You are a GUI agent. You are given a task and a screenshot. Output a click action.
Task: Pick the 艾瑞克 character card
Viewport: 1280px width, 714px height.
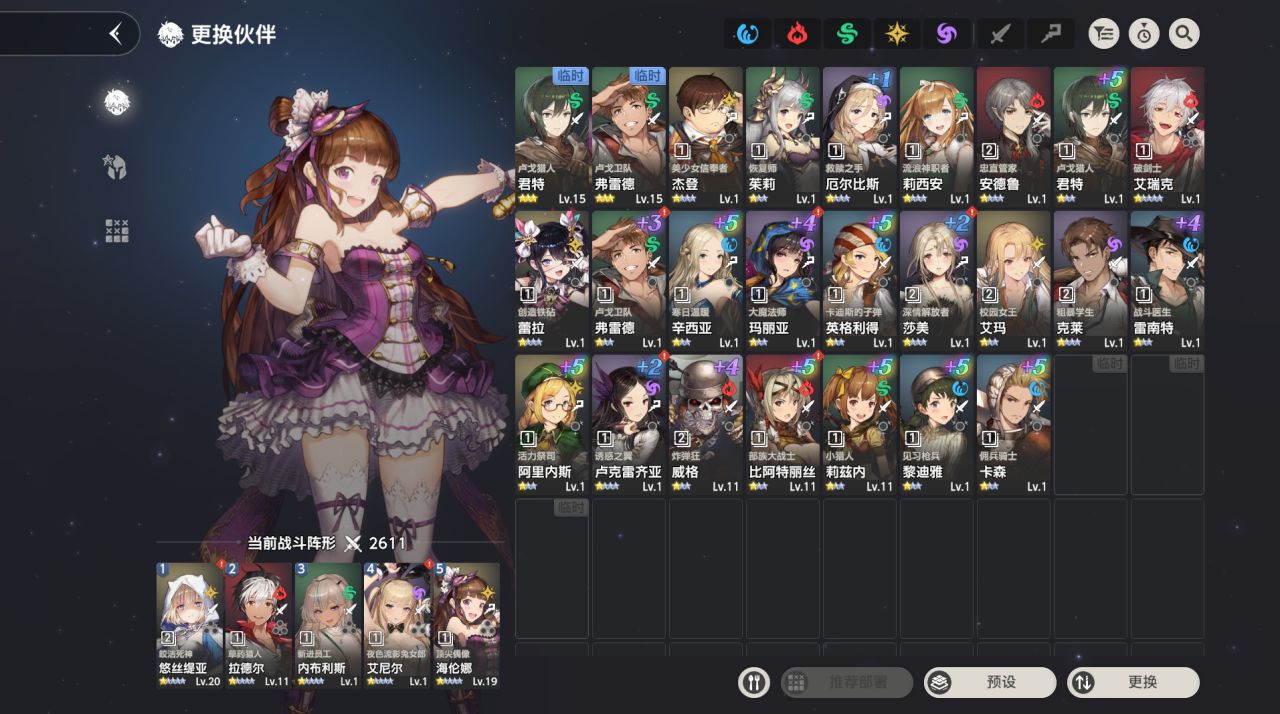1168,137
